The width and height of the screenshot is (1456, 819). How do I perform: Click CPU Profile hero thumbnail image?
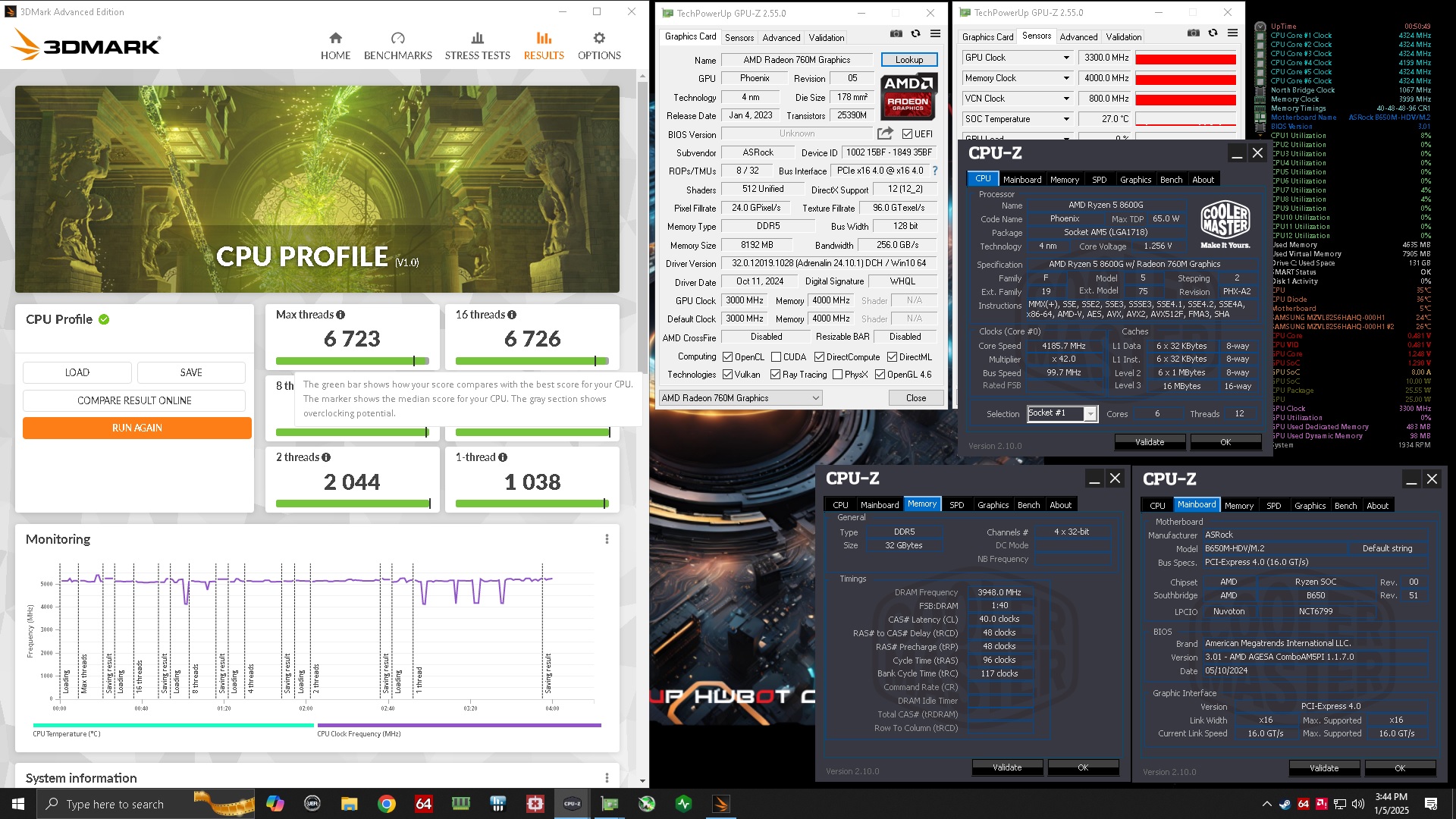[317, 189]
